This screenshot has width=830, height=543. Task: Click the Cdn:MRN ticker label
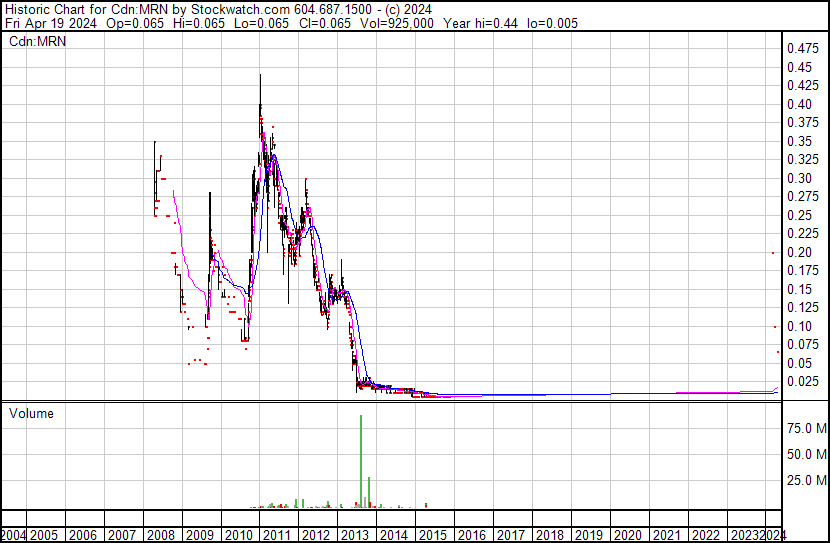click(x=31, y=41)
